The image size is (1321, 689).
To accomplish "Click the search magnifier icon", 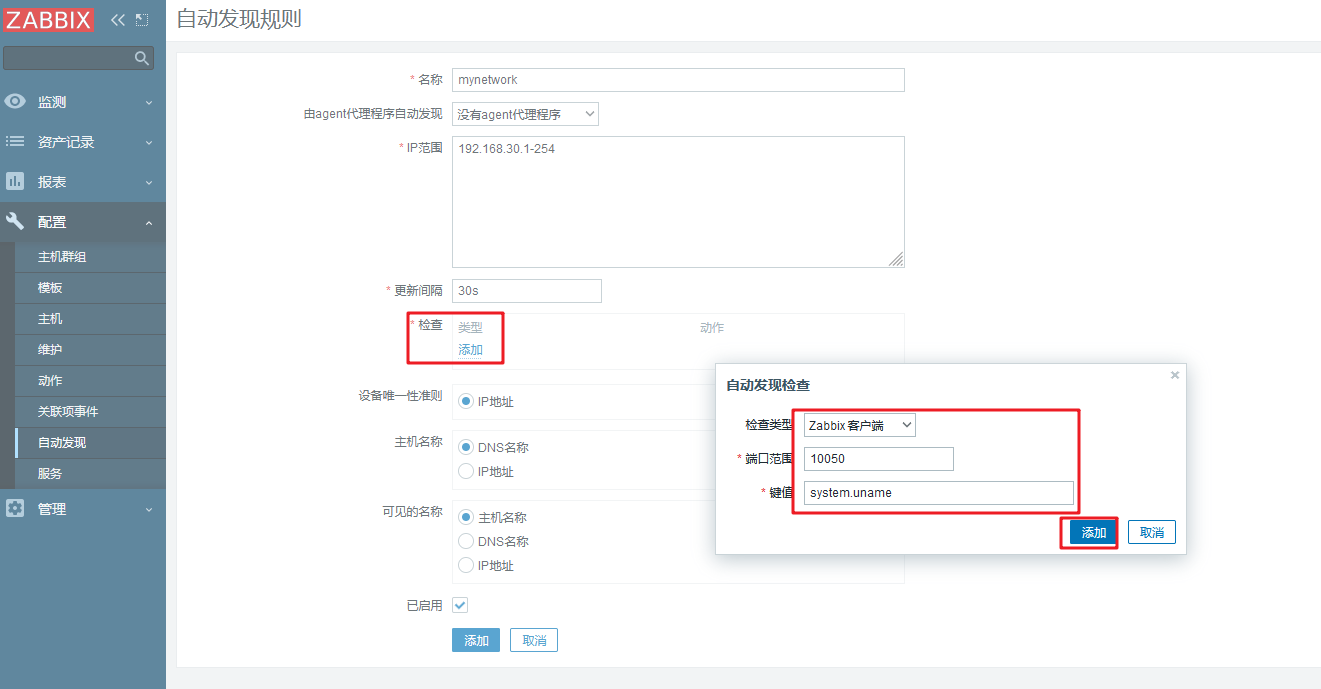I will (x=142, y=58).
